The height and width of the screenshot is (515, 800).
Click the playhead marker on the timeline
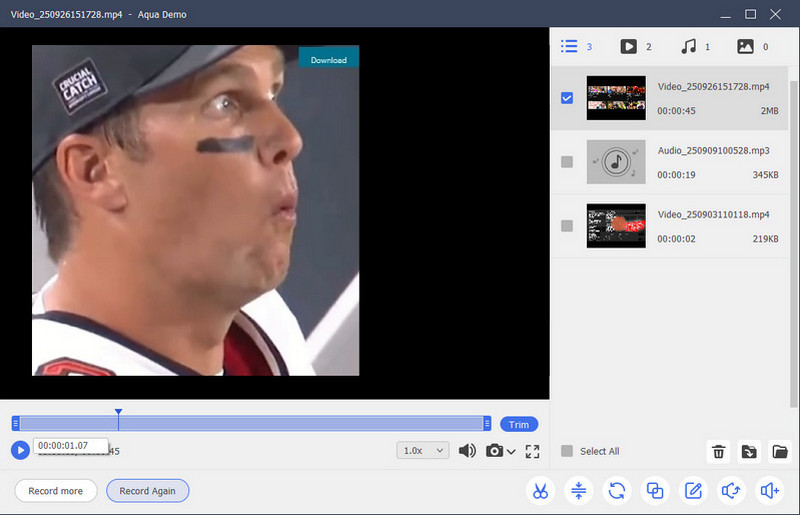coord(118,412)
